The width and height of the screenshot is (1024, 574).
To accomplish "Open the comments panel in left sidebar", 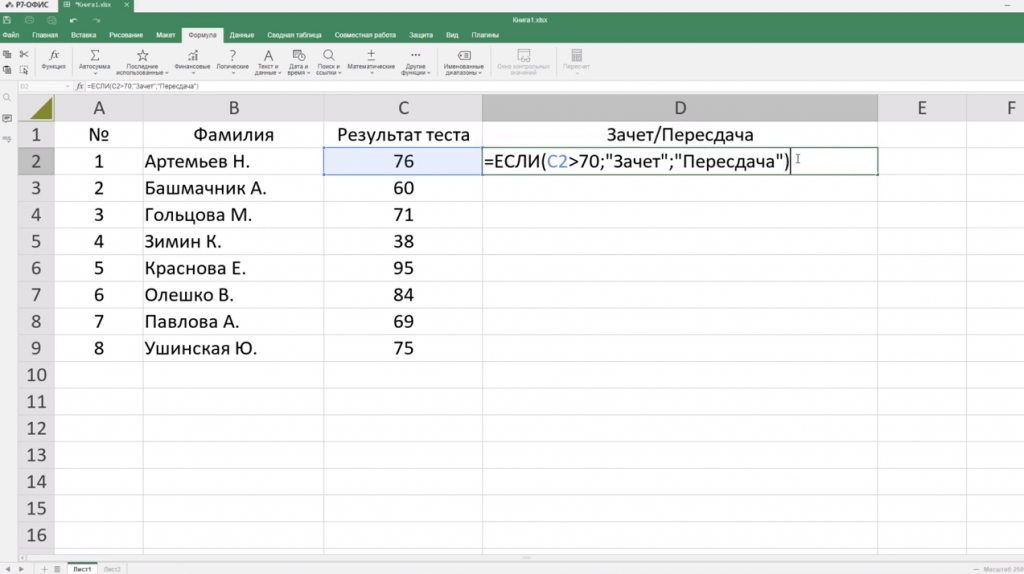I will 7,119.
